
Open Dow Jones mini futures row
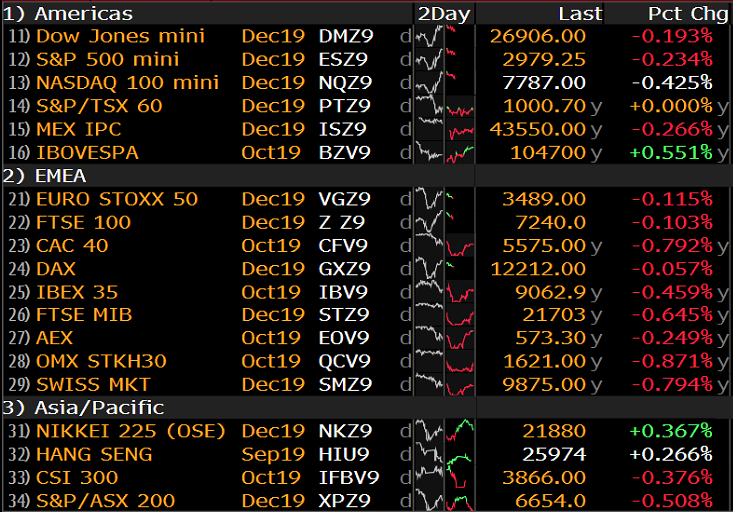click(x=366, y=36)
